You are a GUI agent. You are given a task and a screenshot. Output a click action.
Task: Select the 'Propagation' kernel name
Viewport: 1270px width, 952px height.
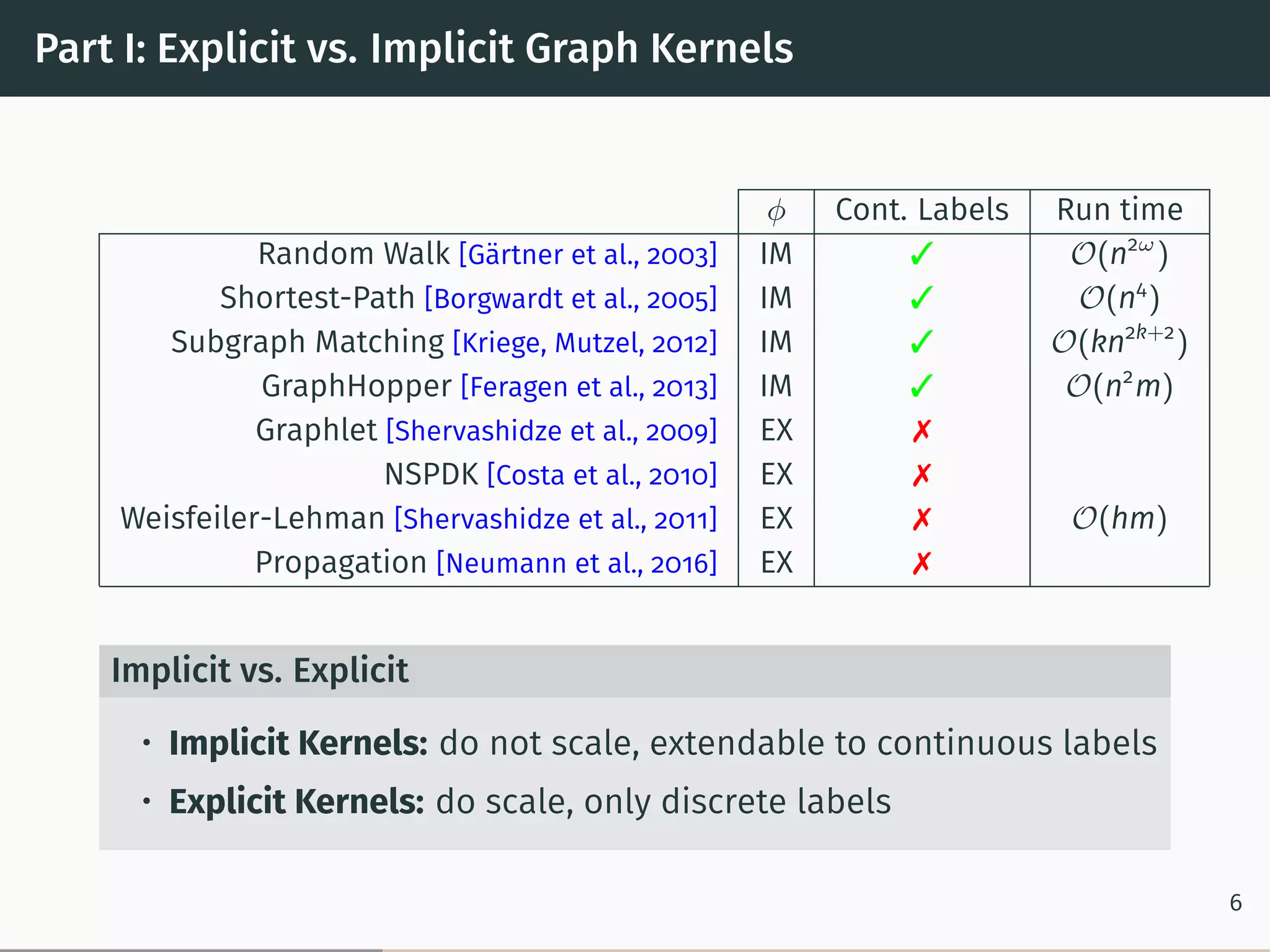[x=341, y=563]
